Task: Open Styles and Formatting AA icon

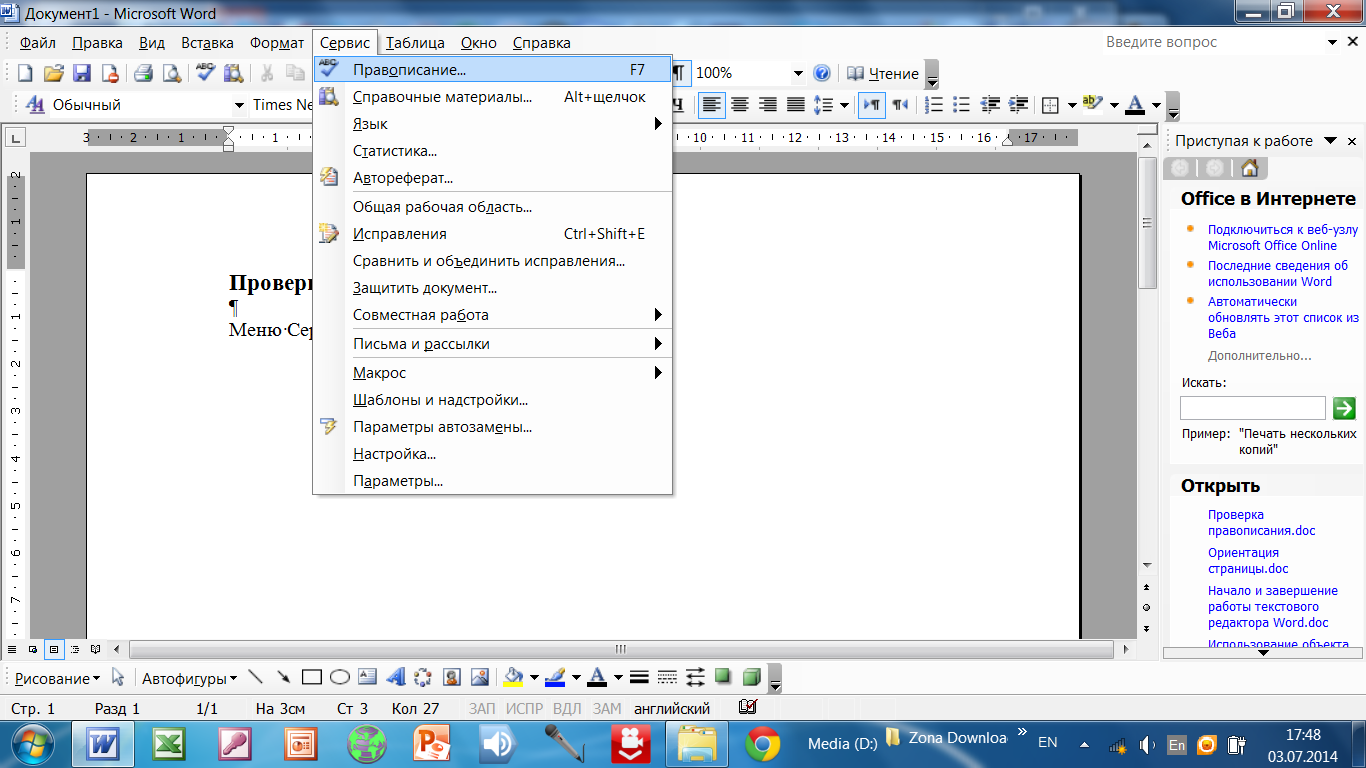Action: coord(35,104)
